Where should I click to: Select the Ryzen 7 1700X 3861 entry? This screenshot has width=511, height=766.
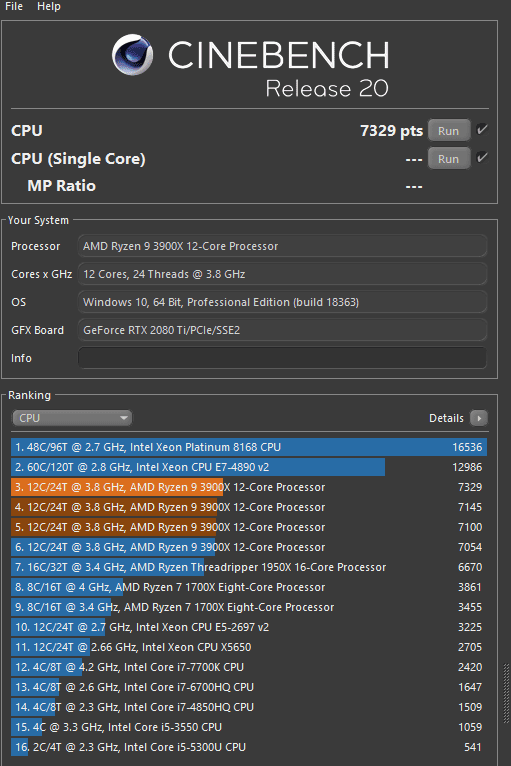[249, 587]
